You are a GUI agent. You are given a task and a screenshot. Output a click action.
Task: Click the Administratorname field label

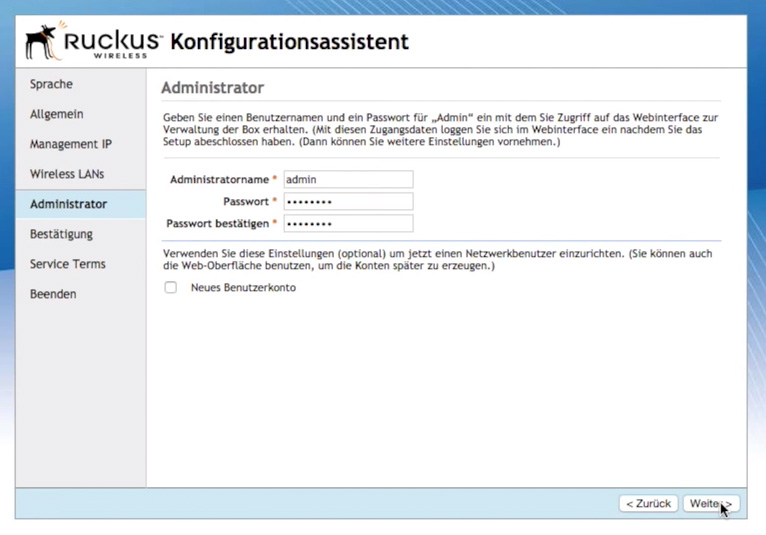[219, 180]
